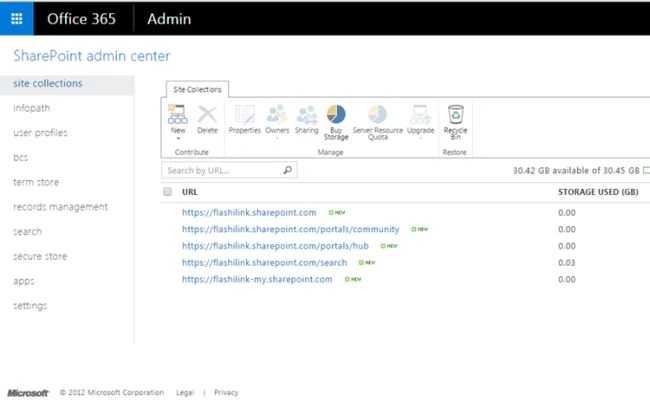
Task: Open term store in the left navigation
Action: [x=36, y=182]
